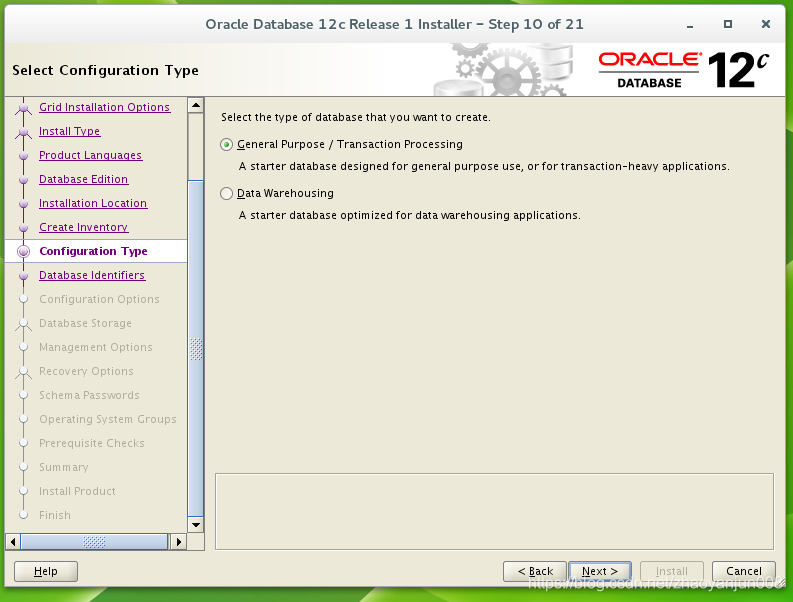Viewport: 793px width, 602px height.
Task: Click the < Back button
Action: (x=535, y=571)
